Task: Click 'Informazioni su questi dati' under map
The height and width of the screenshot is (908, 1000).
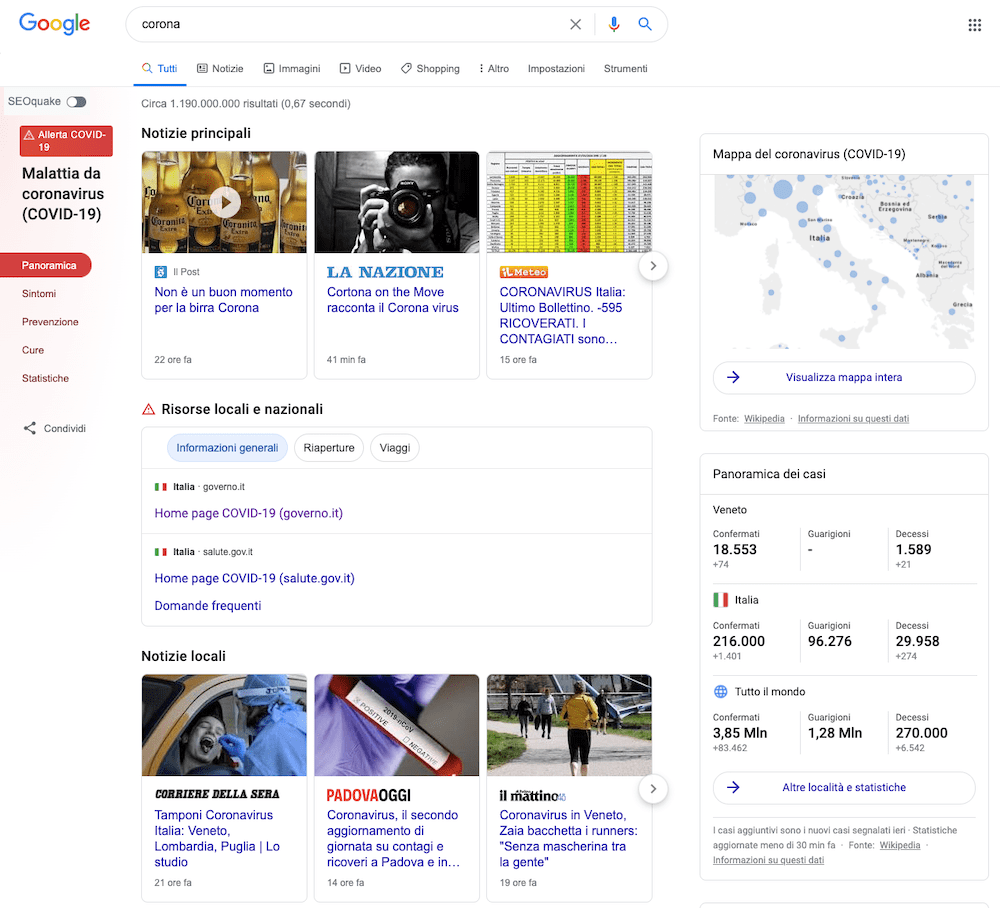Action: [x=853, y=419]
